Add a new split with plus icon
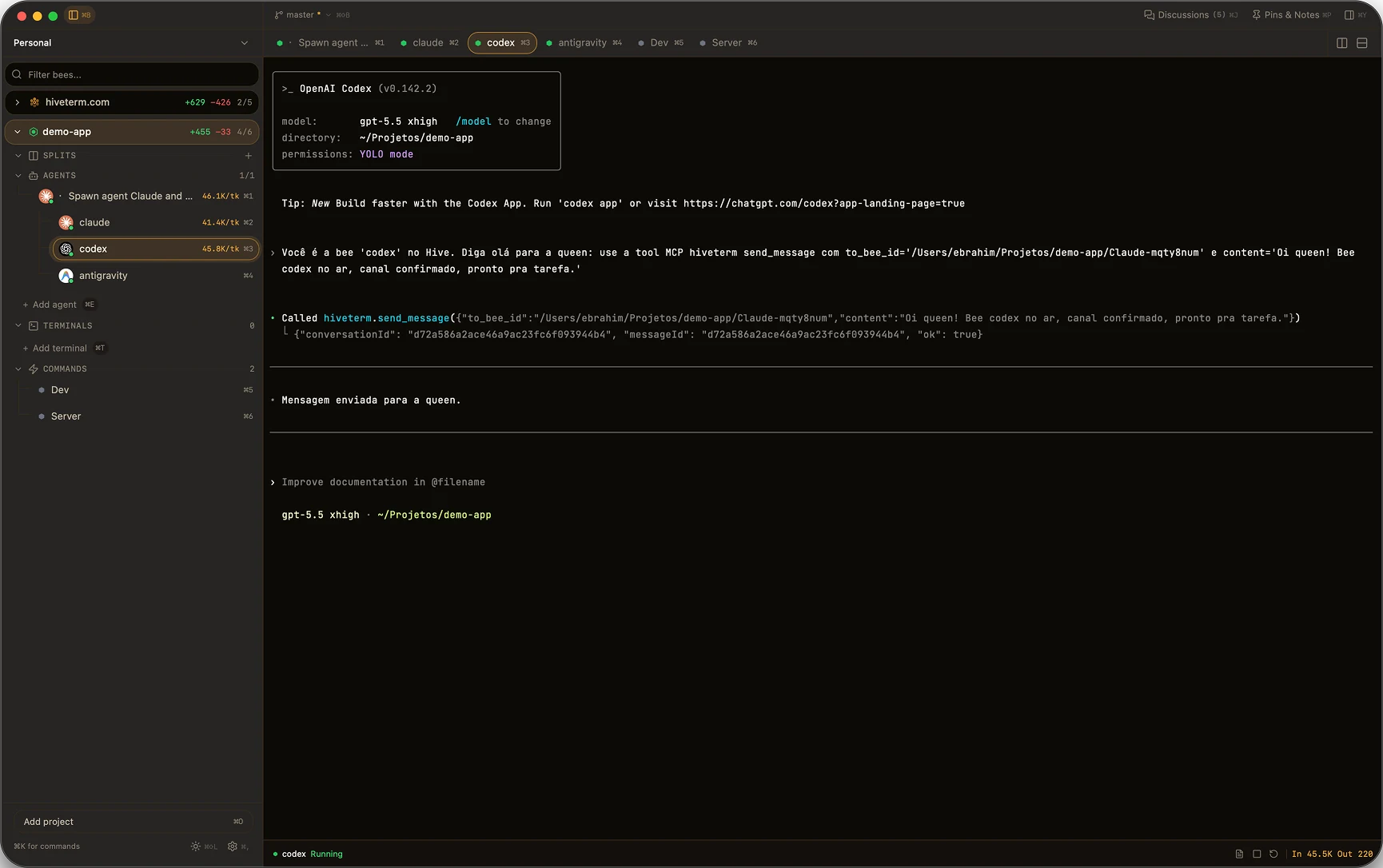Screen dimensions: 1383x868 click(x=249, y=156)
